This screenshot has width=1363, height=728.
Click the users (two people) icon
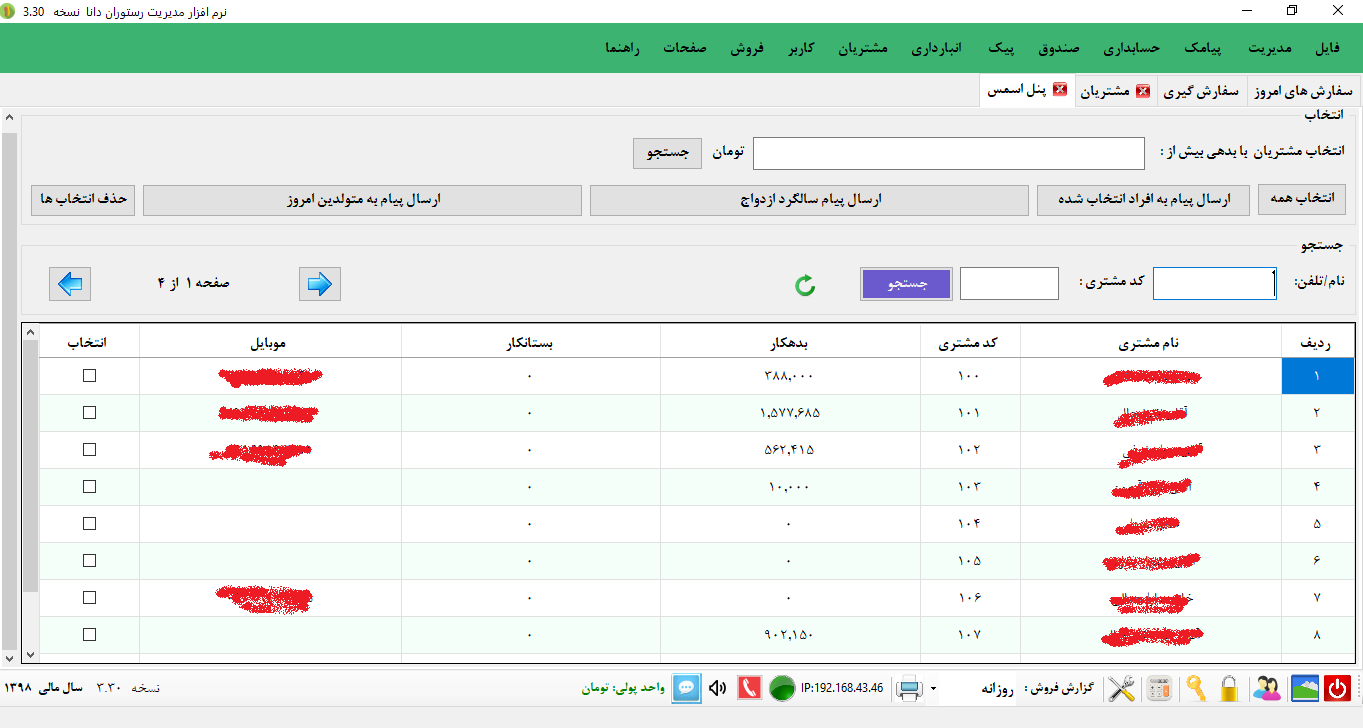click(1267, 688)
